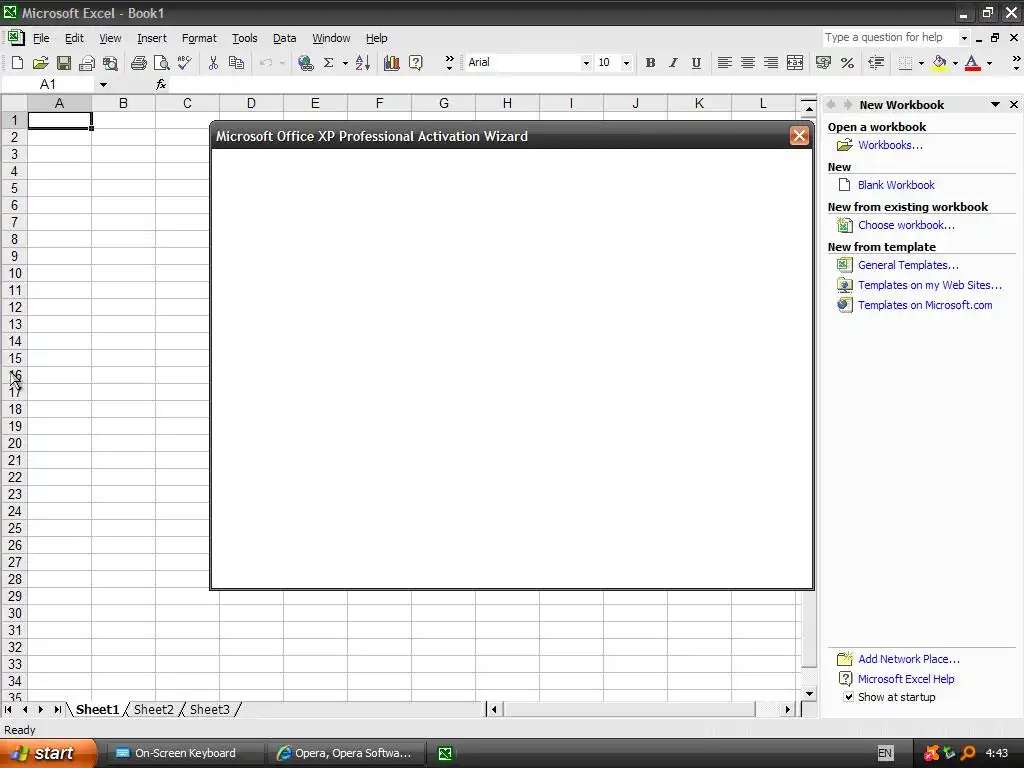The width and height of the screenshot is (1024, 768).
Task: Click the Choose workbook... link
Action: coord(906,225)
